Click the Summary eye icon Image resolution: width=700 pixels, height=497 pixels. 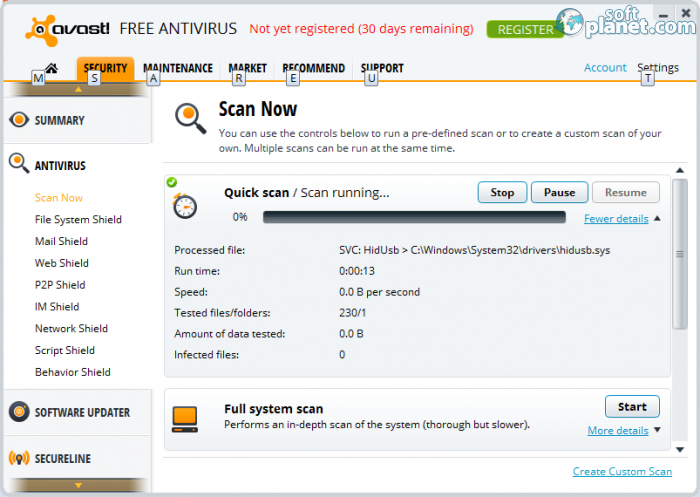tap(19, 120)
